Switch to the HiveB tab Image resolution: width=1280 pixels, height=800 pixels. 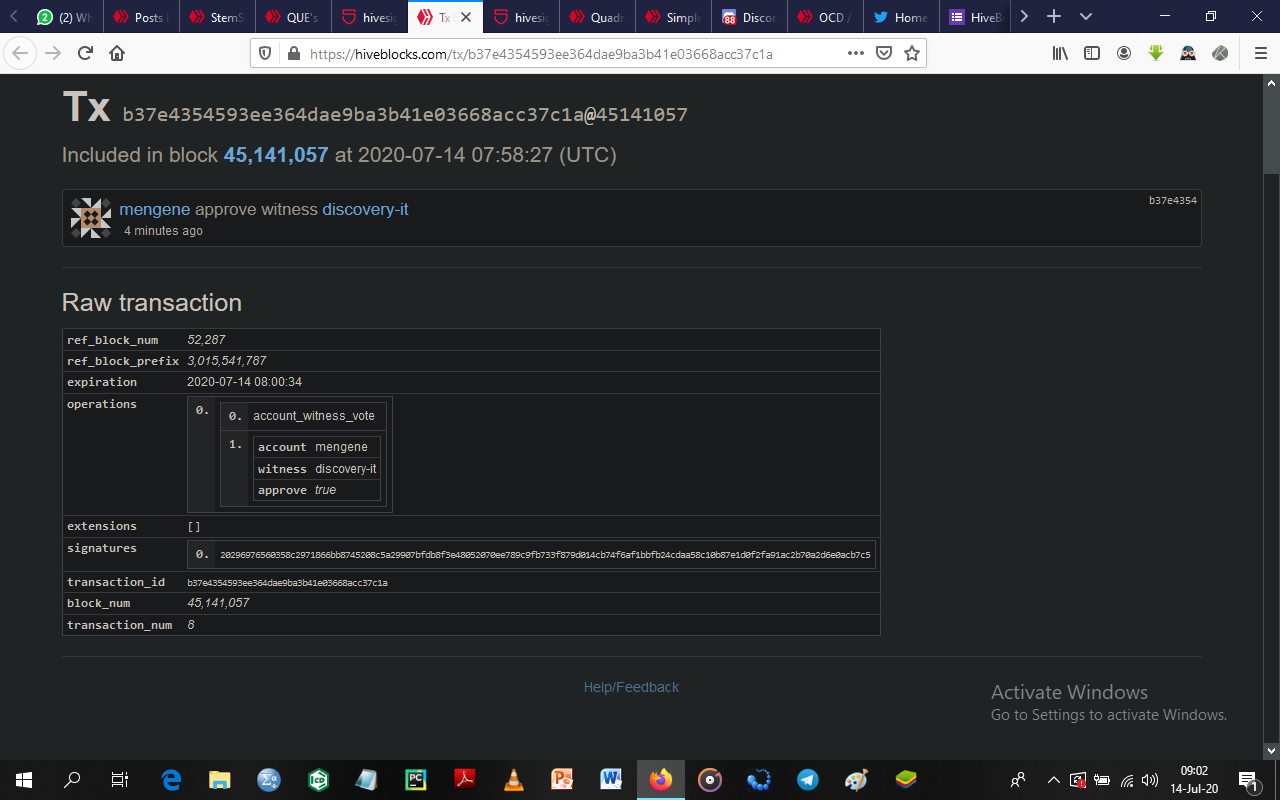(977, 17)
